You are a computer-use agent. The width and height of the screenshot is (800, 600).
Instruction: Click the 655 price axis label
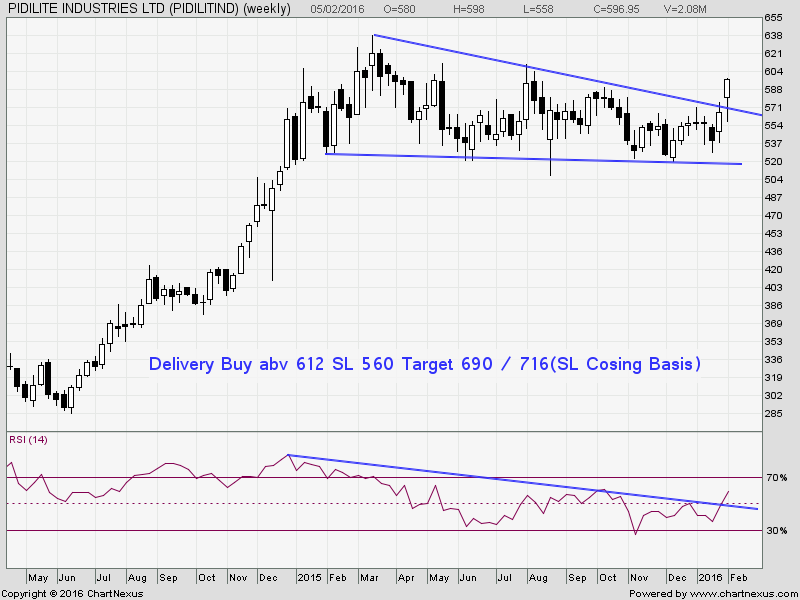point(773,18)
